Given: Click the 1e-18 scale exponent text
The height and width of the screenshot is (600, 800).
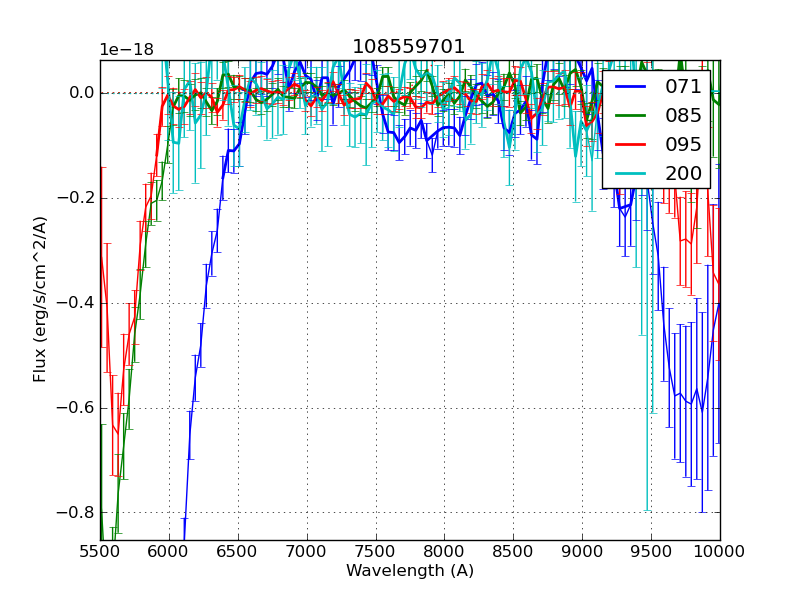Looking at the screenshot, I should [125, 50].
